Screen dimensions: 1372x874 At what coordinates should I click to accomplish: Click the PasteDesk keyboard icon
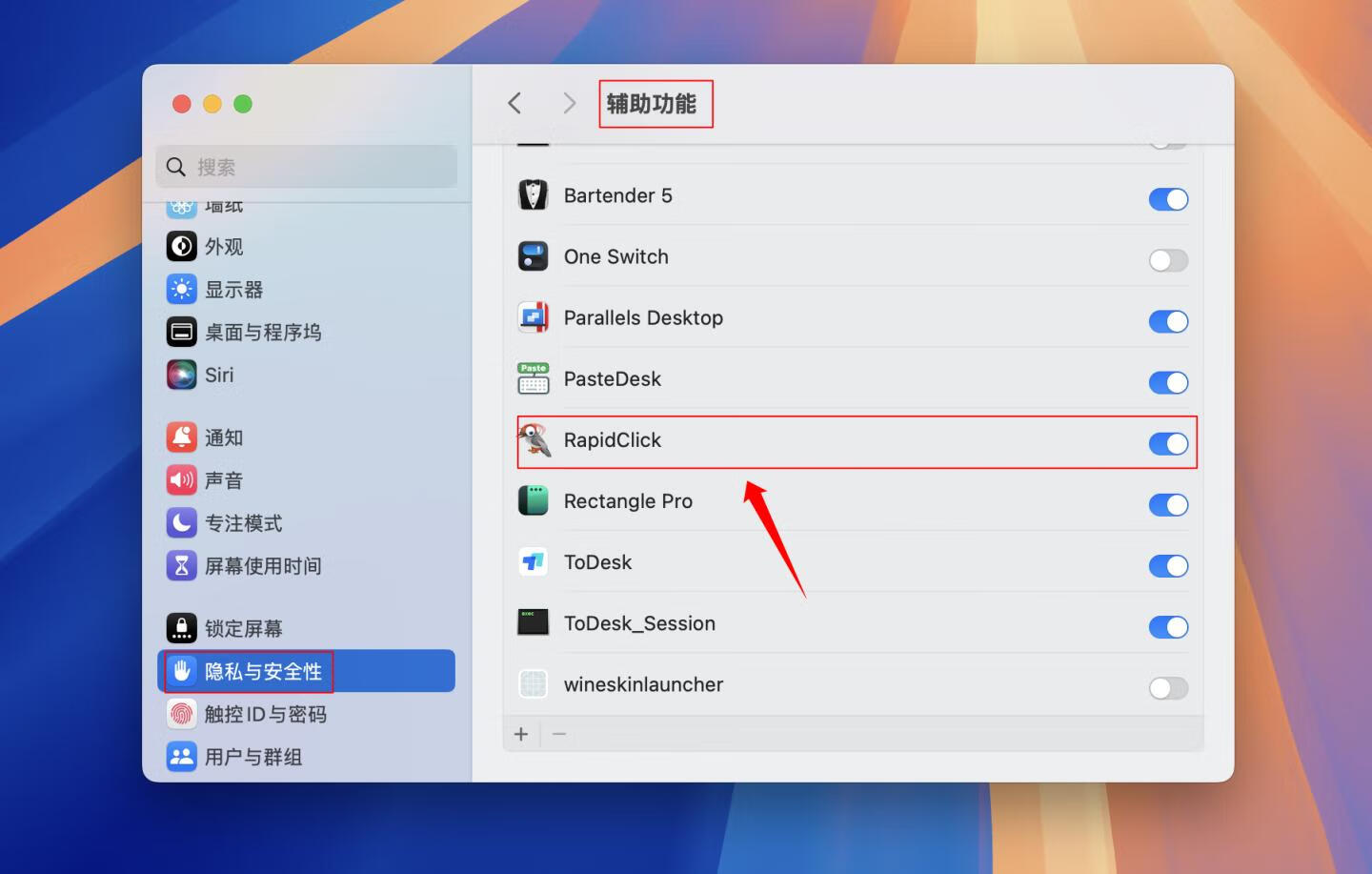[x=533, y=378]
